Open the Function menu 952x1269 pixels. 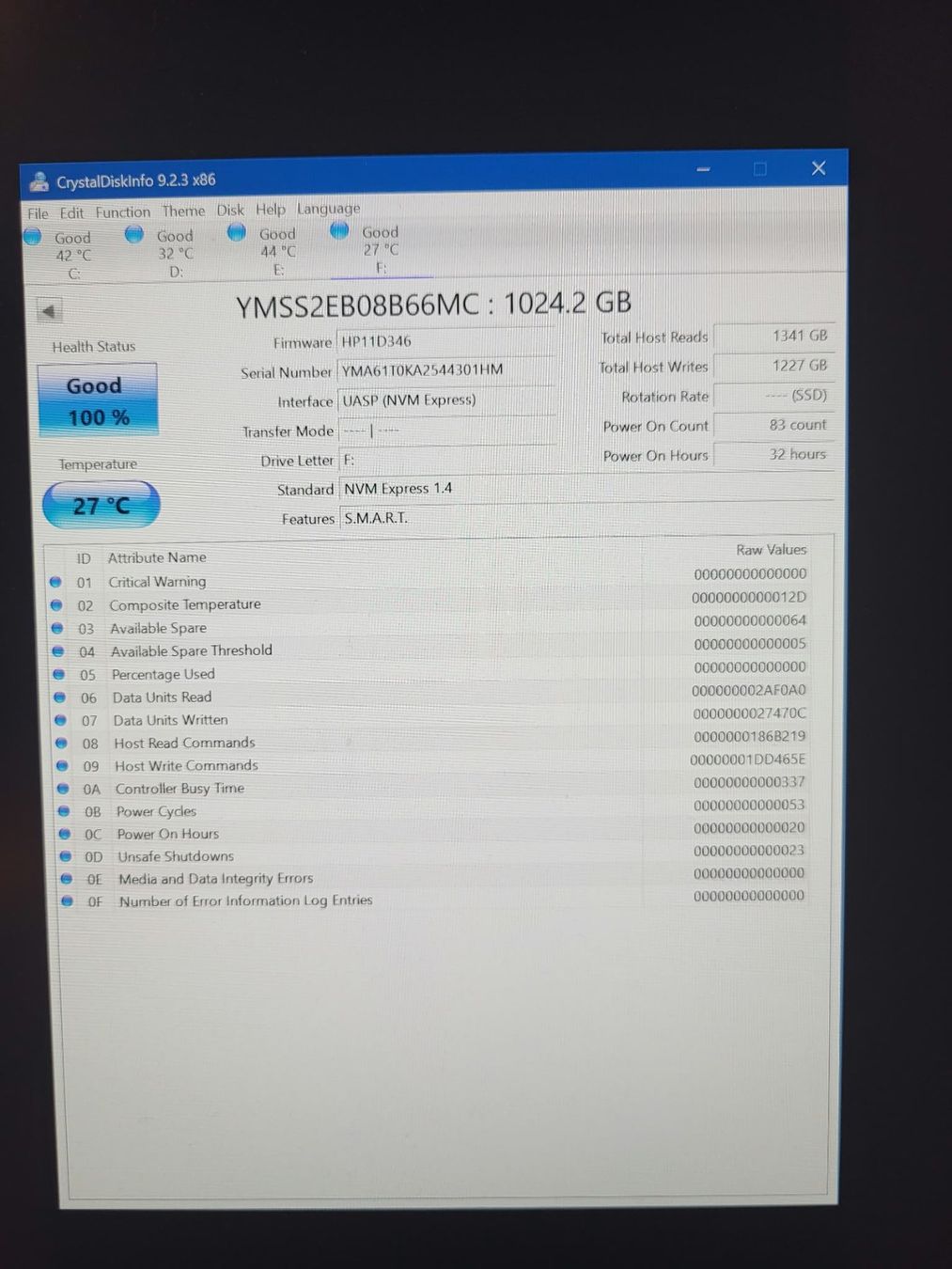pos(122,212)
